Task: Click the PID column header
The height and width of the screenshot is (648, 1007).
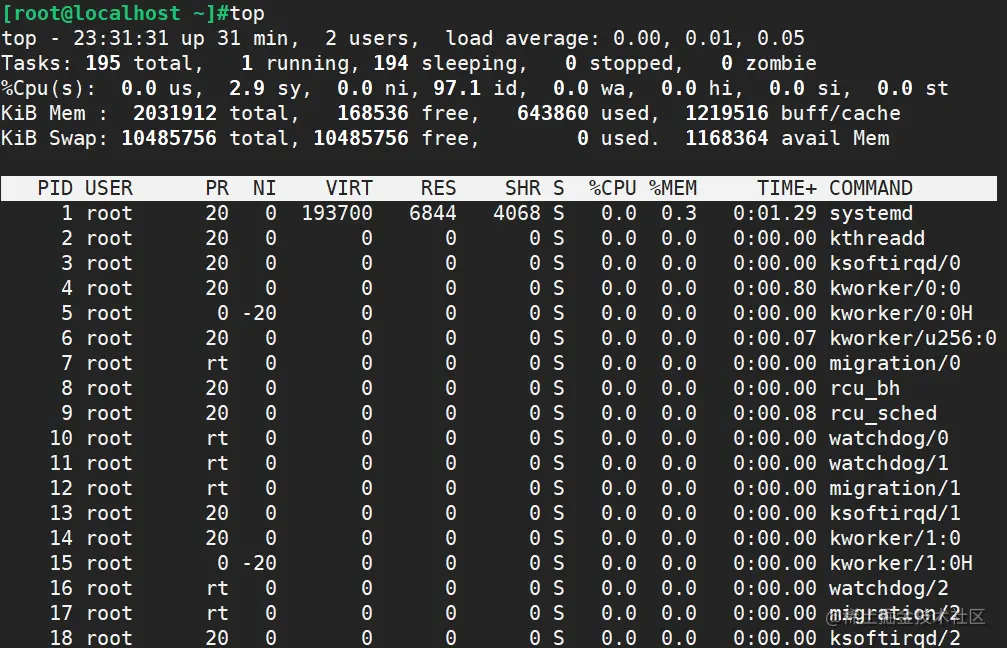Action: point(55,188)
